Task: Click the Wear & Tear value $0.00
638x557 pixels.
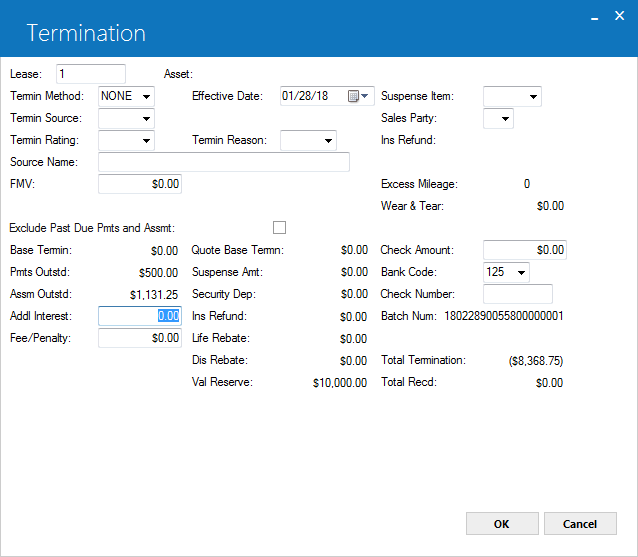Action: tap(550, 206)
